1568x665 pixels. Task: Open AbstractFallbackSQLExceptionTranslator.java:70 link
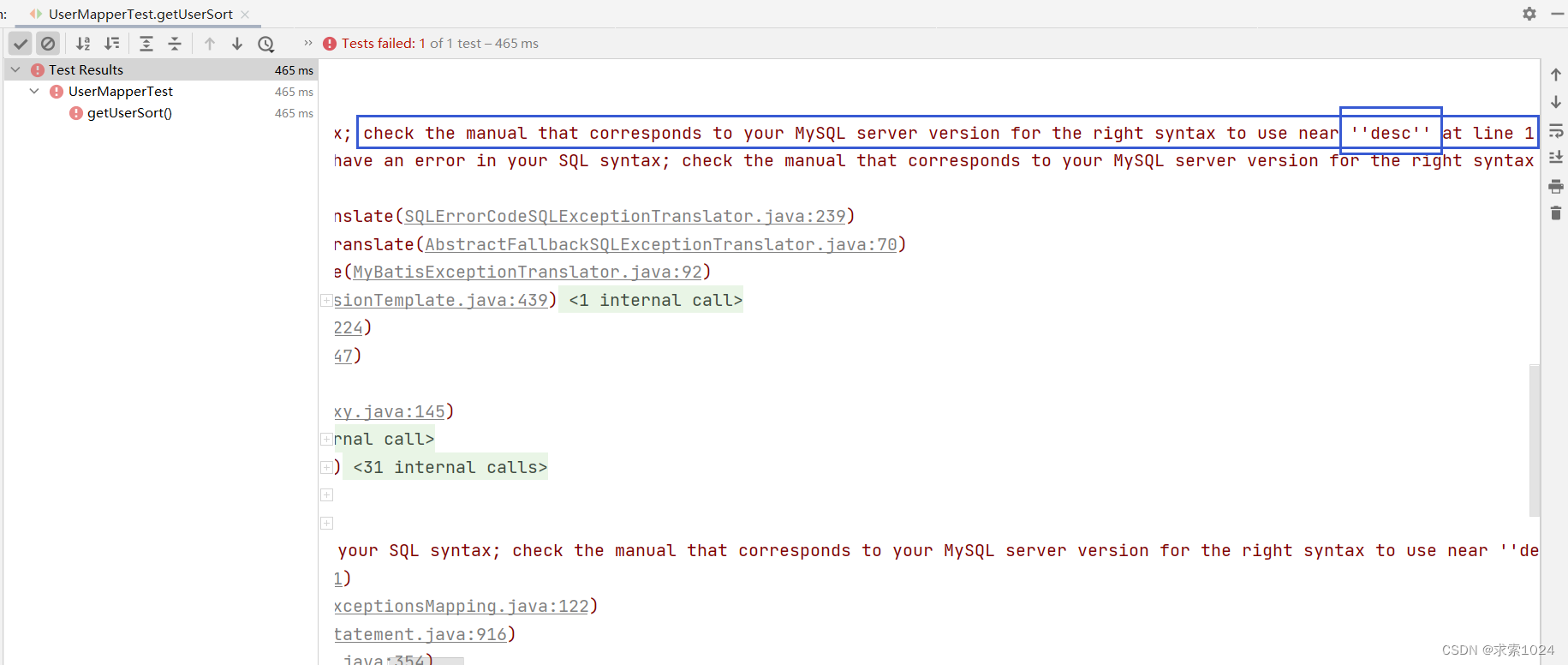click(x=661, y=244)
